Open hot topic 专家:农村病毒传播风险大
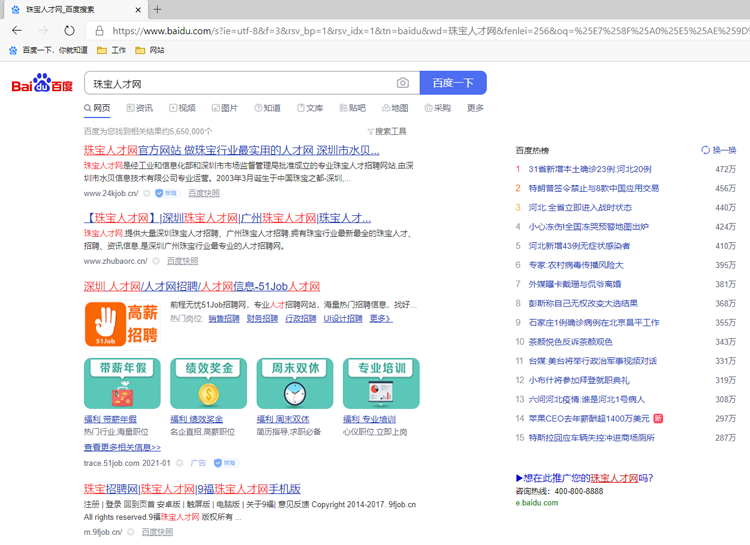750x545 pixels. pos(576,265)
